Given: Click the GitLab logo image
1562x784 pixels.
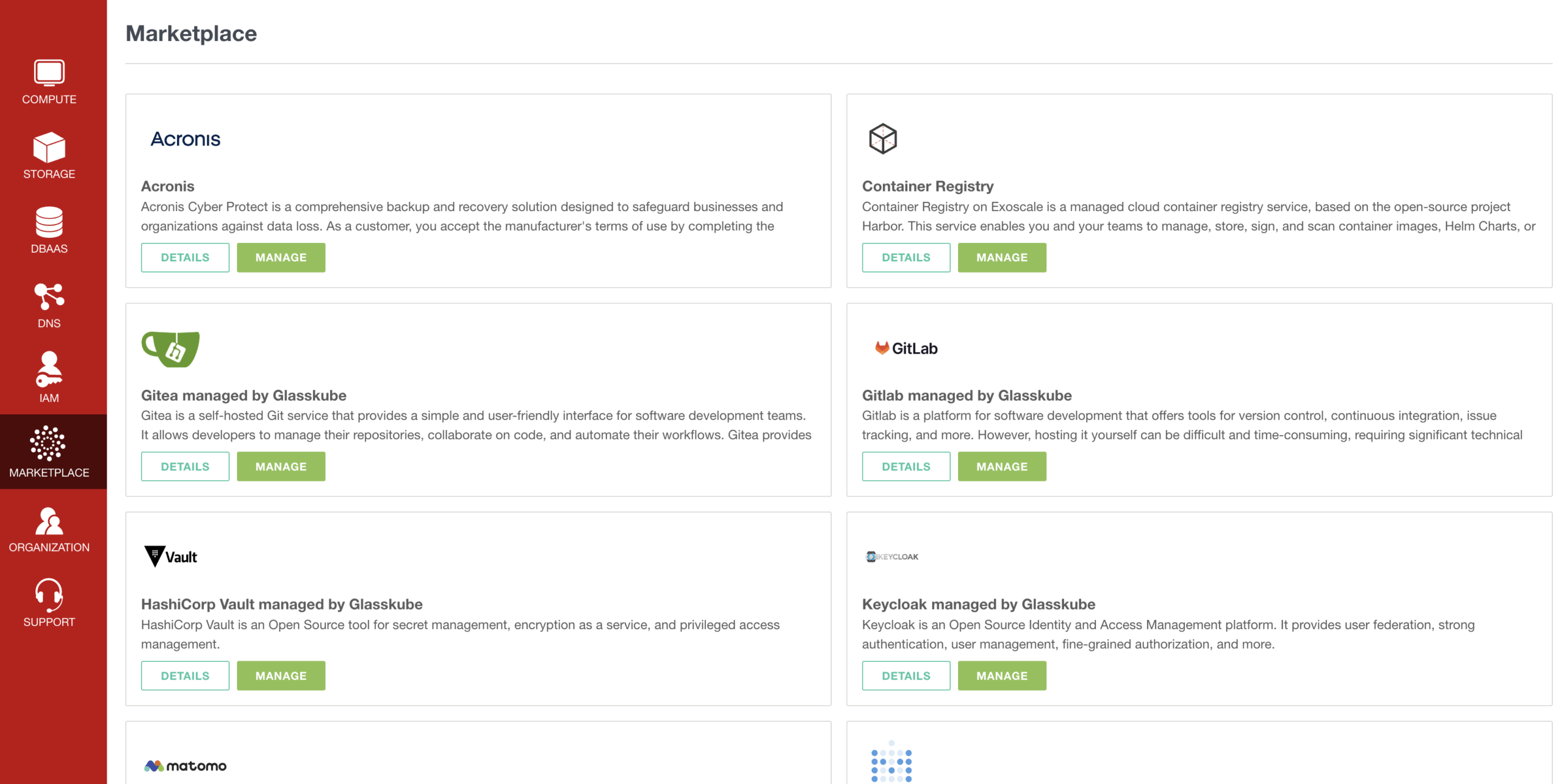Looking at the screenshot, I should point(906,348).
